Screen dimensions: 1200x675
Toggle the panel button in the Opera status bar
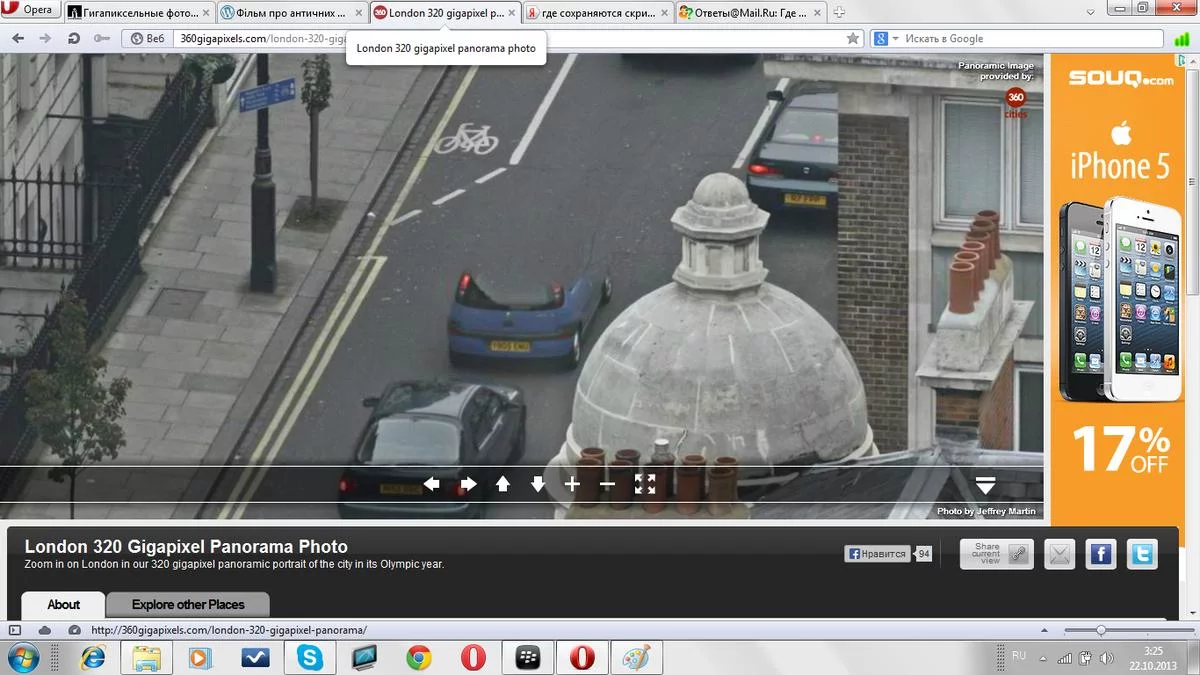pyautogui.click(x=14, y=630)
